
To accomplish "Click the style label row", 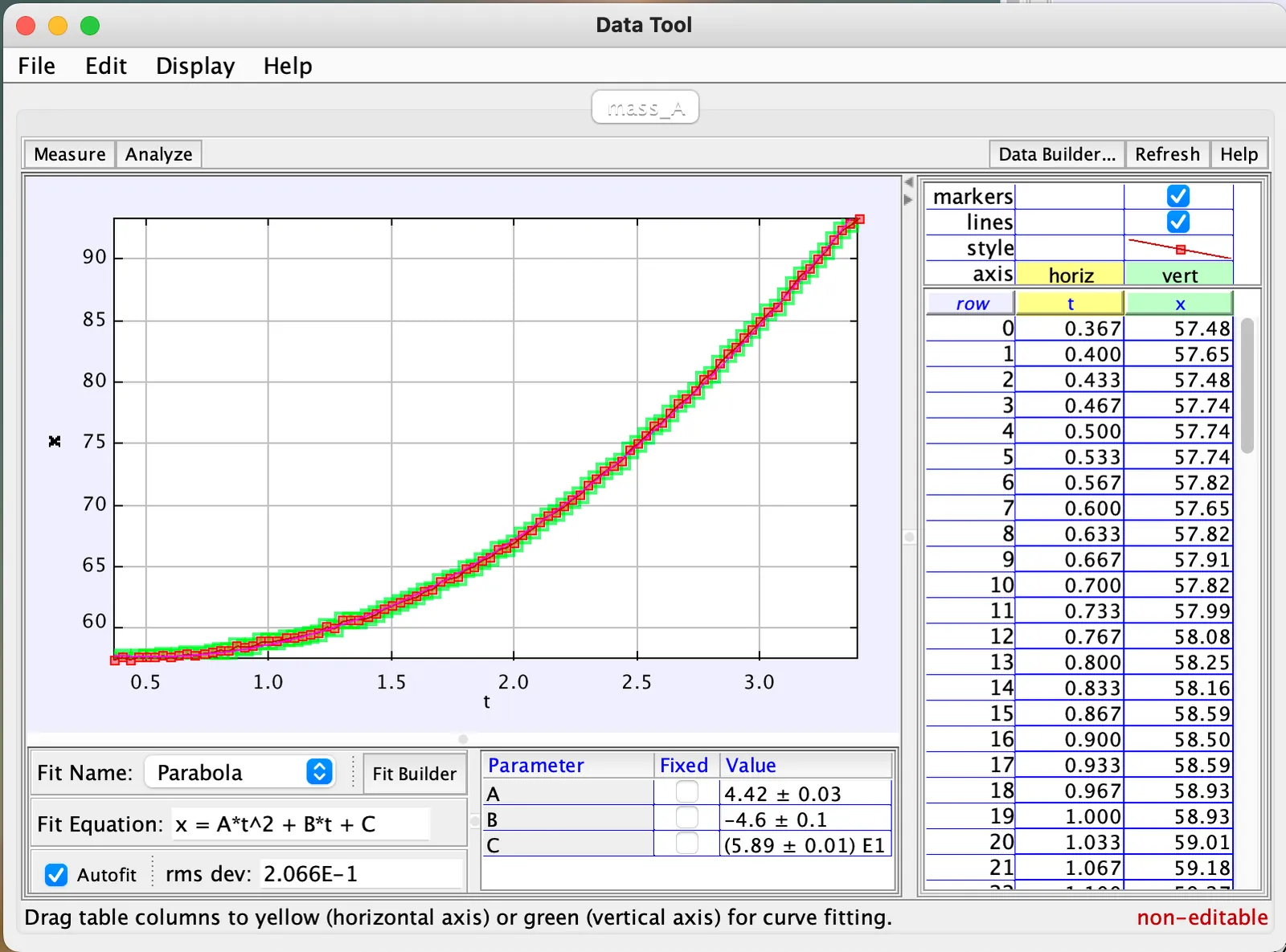I will [x=971, y=248].
